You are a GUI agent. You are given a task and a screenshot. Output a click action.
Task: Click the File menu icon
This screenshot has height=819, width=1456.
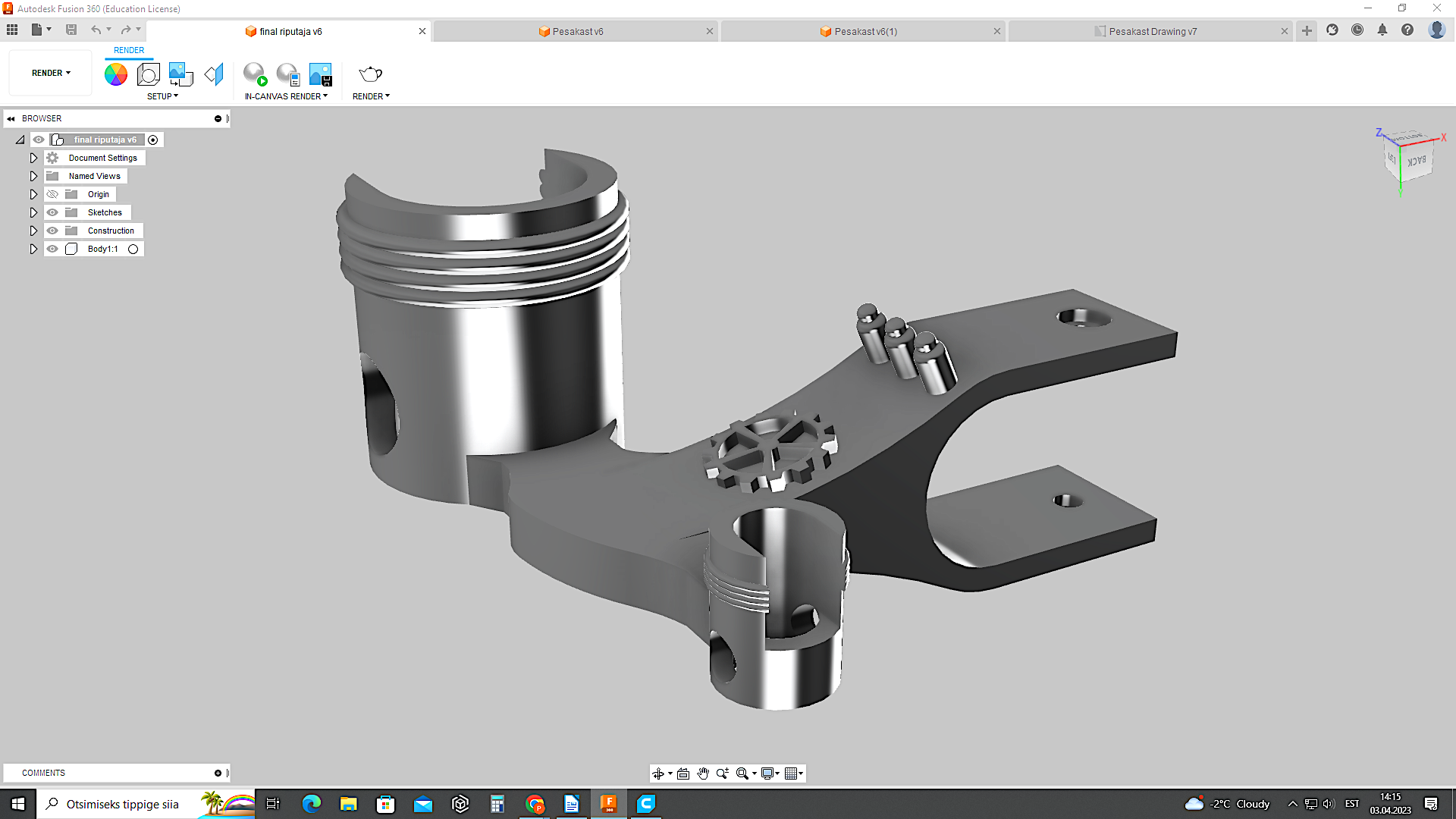41,30
